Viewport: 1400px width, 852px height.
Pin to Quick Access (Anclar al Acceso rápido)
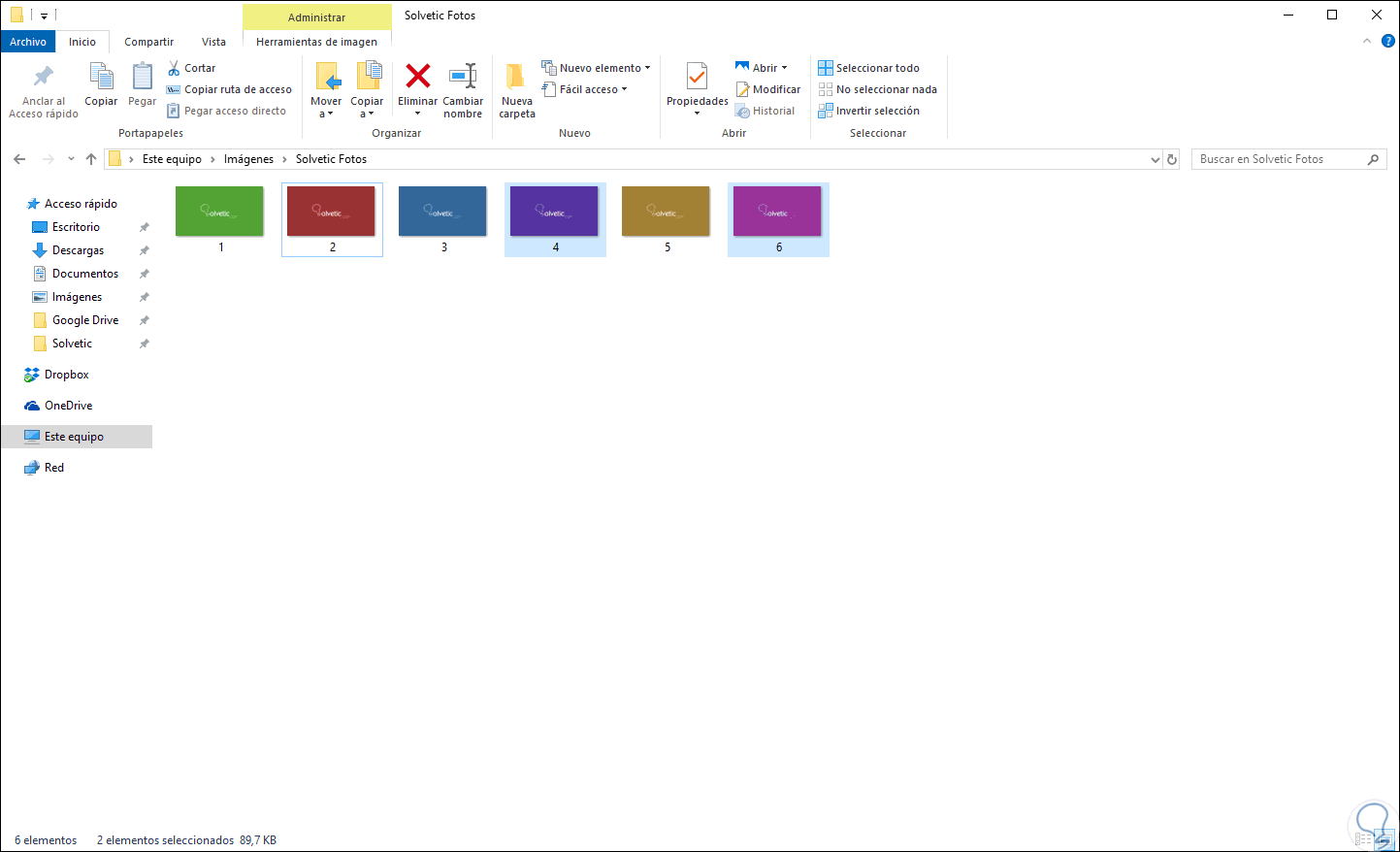pyautogui.click(x=44, y=91)
